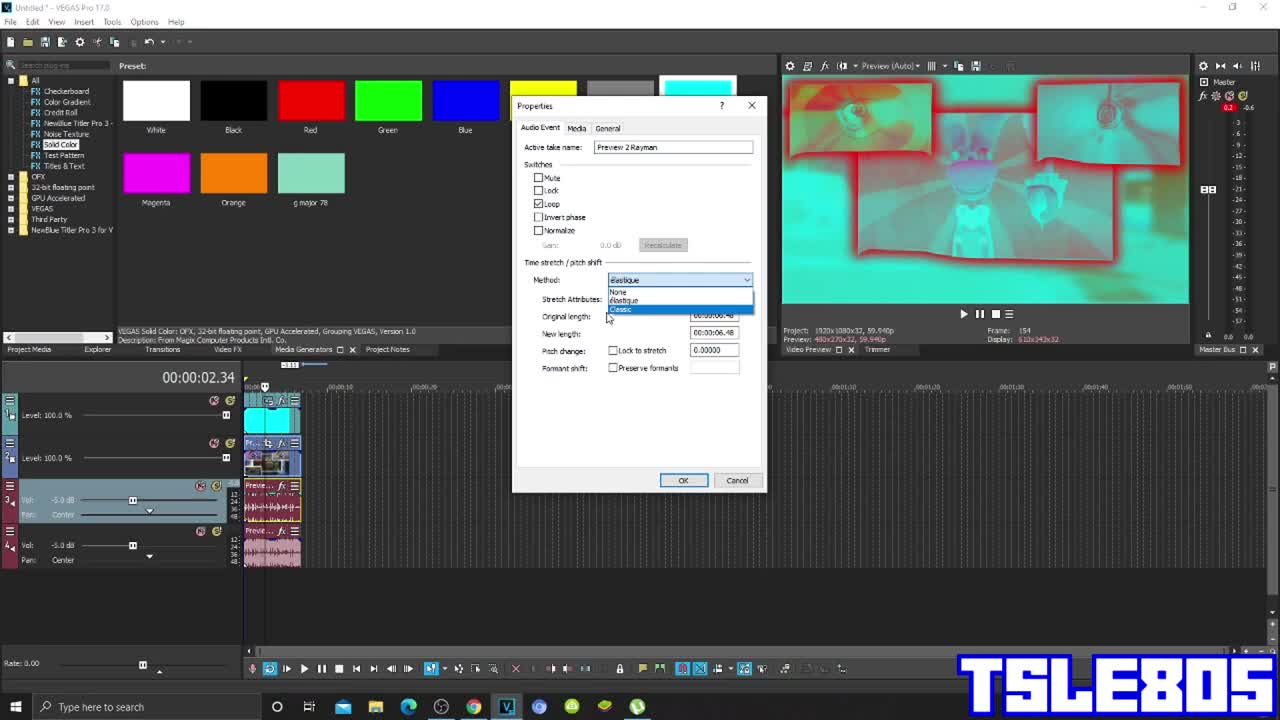1280x720 pixels.
Task: Check the Preserve formants option
Action: (x=613, y=368)
